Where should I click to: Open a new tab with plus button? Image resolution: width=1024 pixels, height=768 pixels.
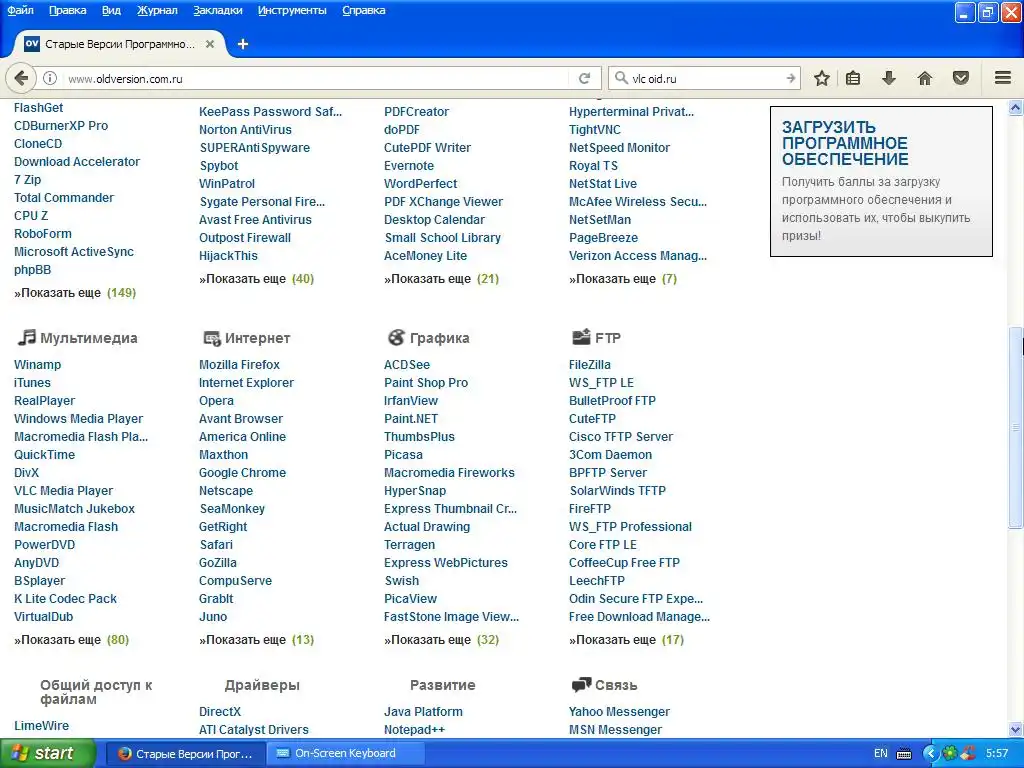click(x=243, y=44)
